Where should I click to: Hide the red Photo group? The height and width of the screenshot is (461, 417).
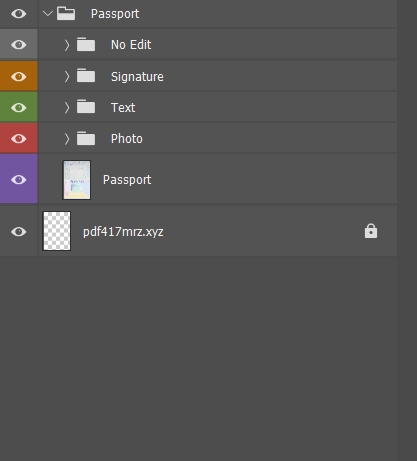[19, 138]
